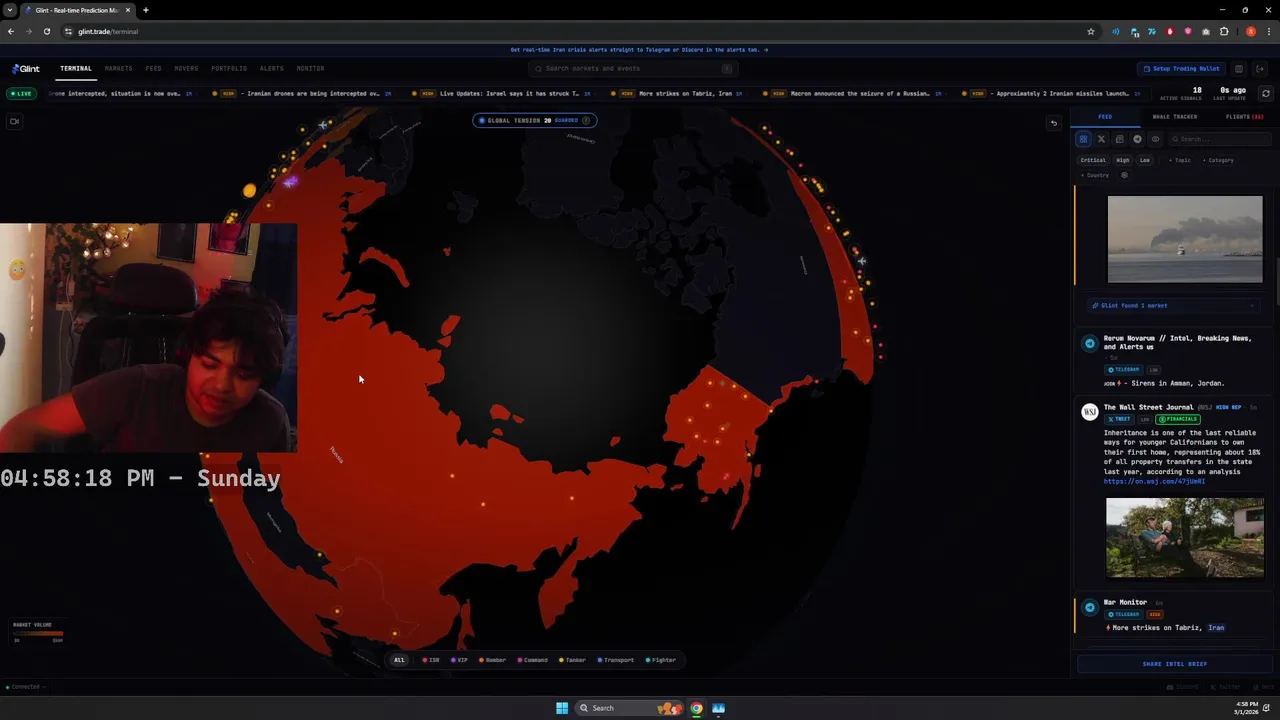This screenshot has height=720, width=1280.
Task: Open the Movers tab
Action: coord(186,69)
